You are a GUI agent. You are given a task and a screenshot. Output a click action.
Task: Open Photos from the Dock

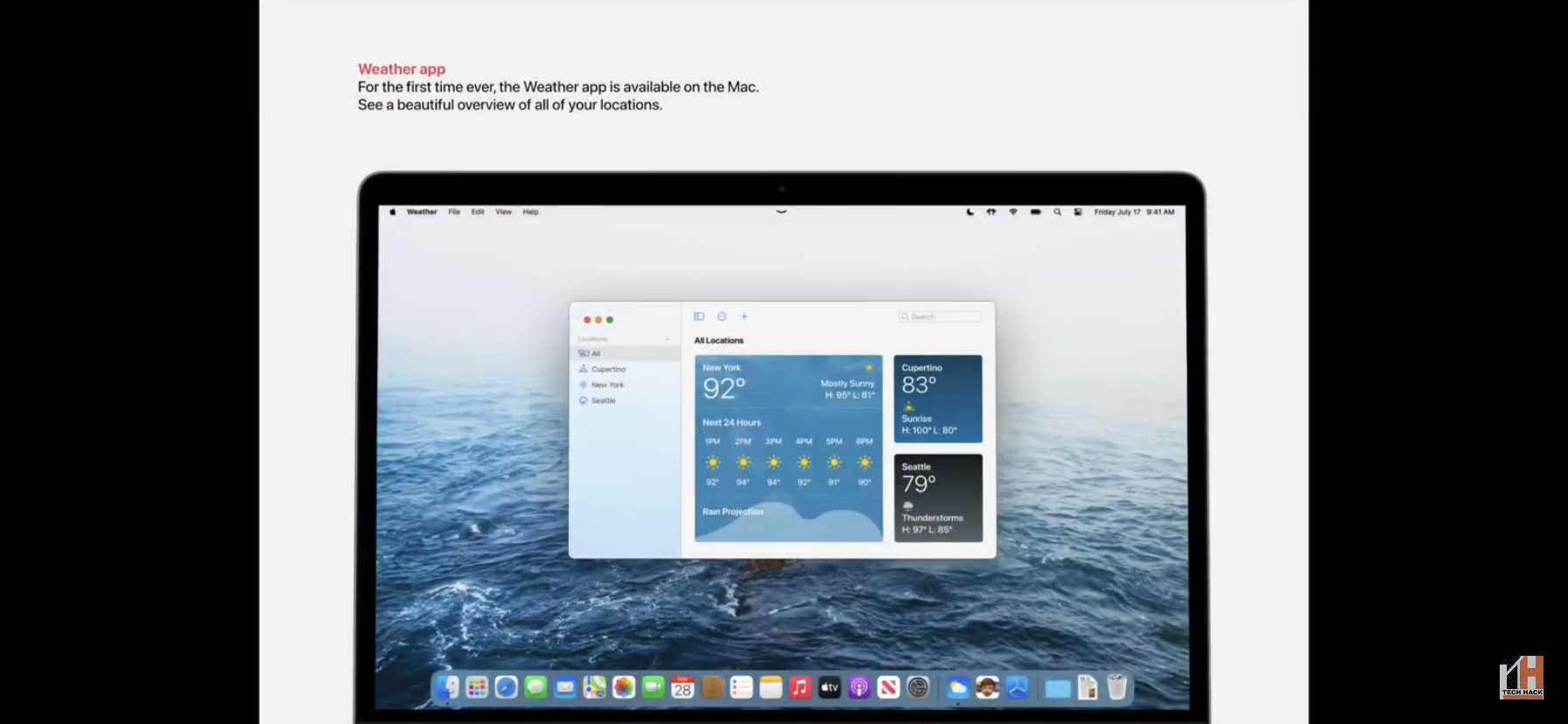click(624, 688)
